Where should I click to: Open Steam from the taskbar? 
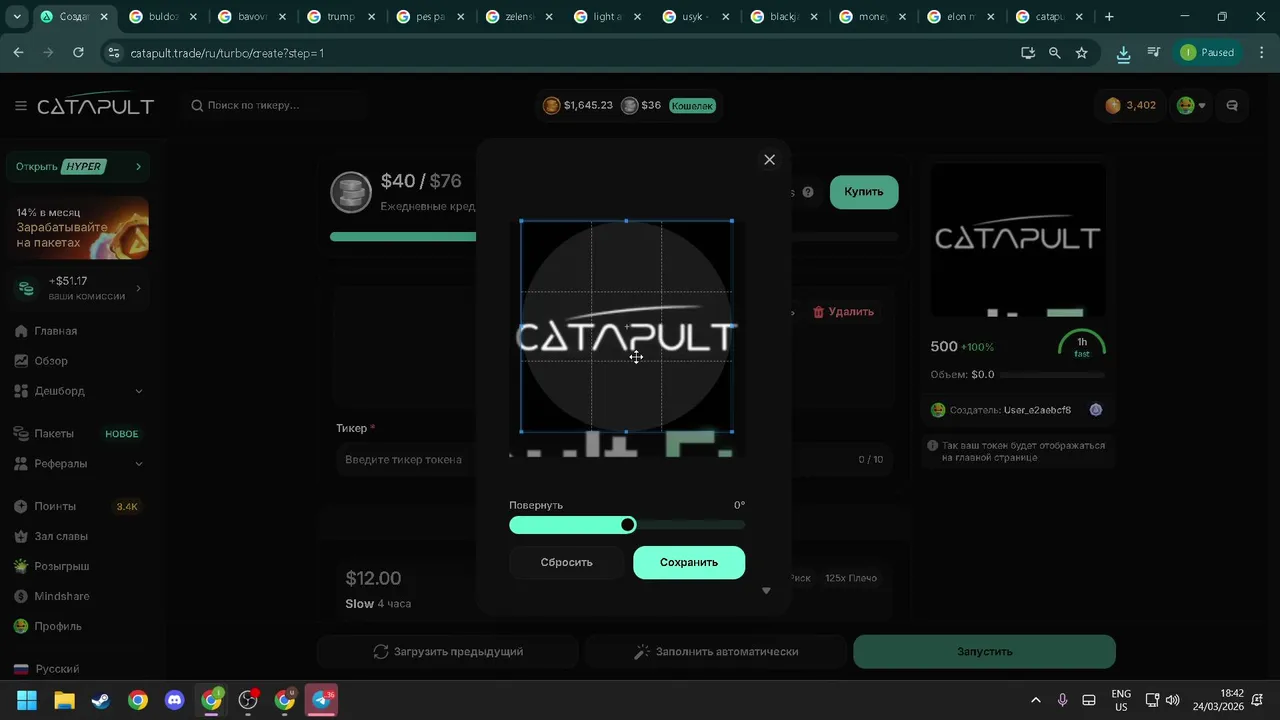click(x=101, y=700)
